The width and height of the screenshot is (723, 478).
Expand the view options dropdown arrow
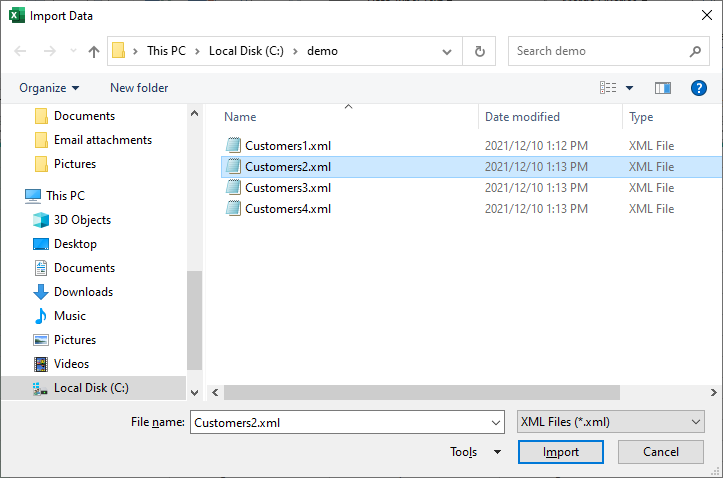(x=630, y=88)
